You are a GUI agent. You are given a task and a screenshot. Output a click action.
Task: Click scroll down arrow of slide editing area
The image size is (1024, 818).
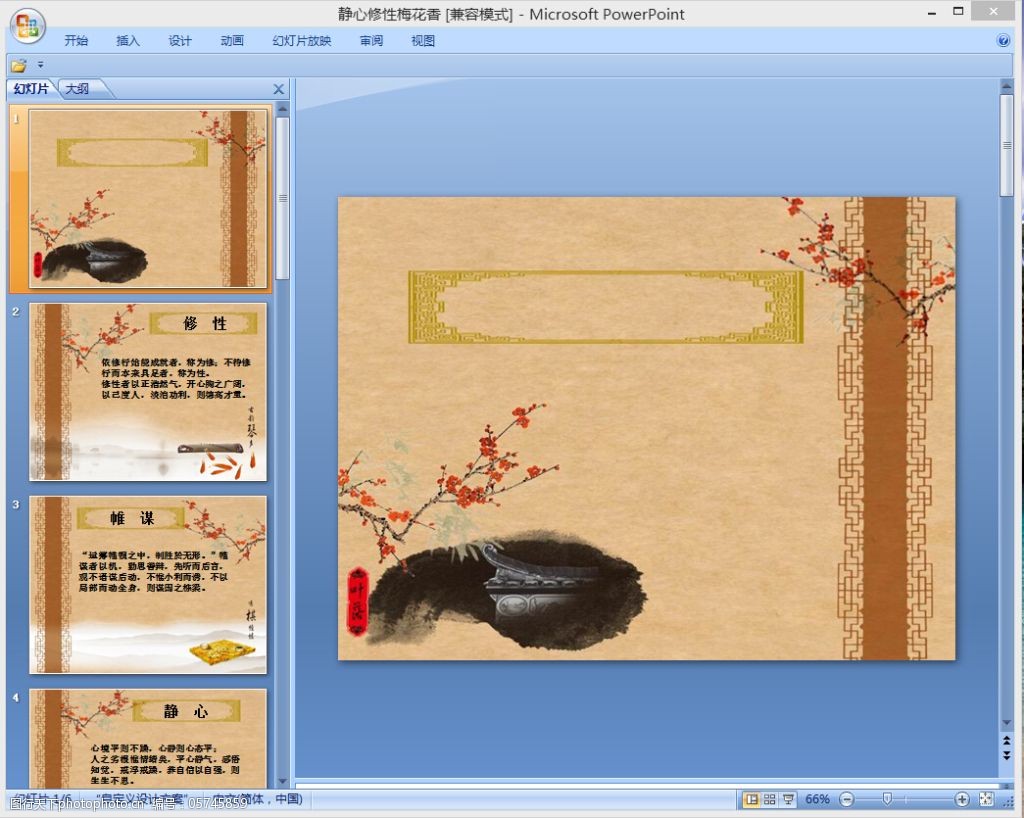click(x=1006, y=723)
